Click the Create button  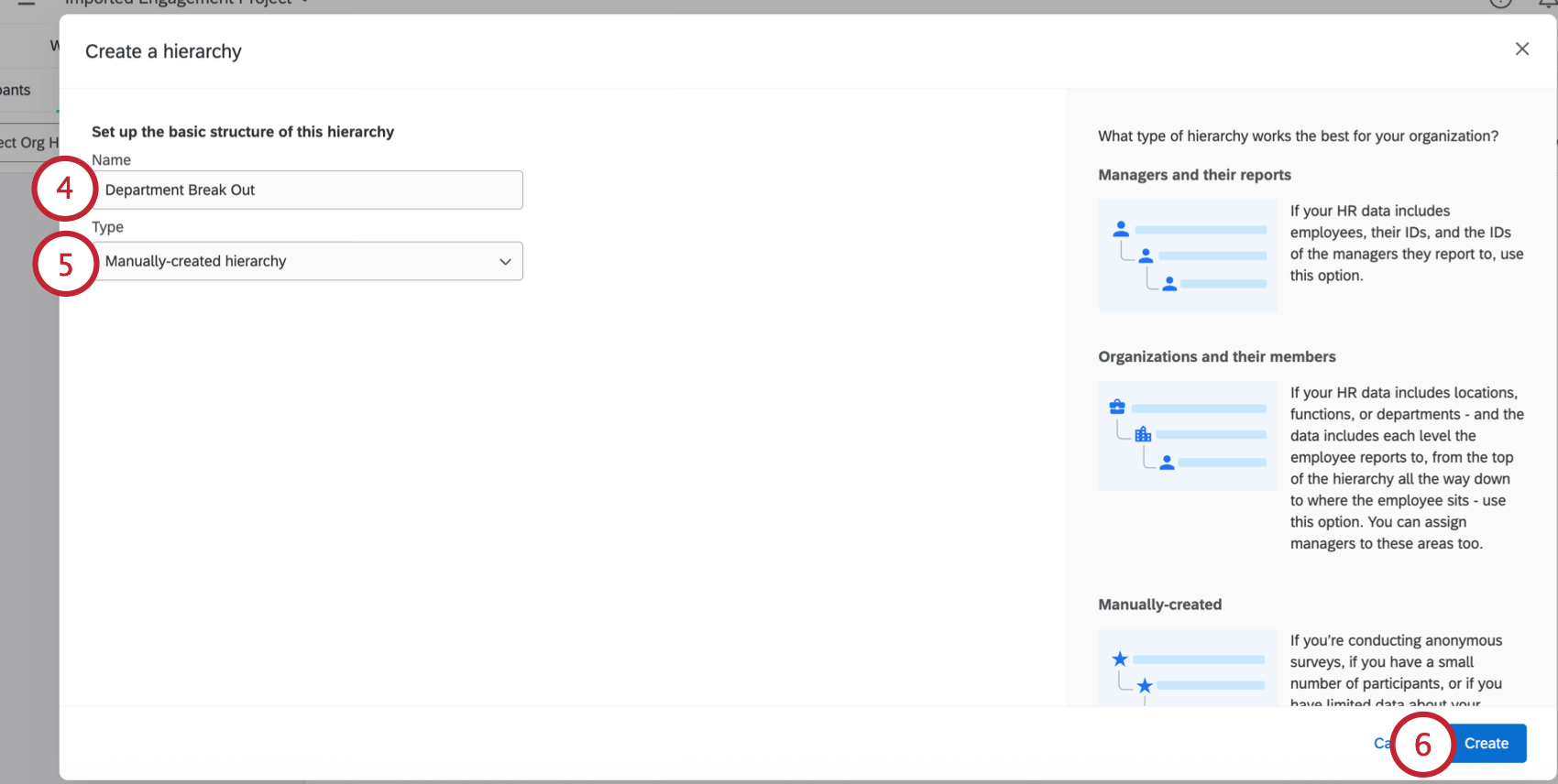pos(1486,744)
